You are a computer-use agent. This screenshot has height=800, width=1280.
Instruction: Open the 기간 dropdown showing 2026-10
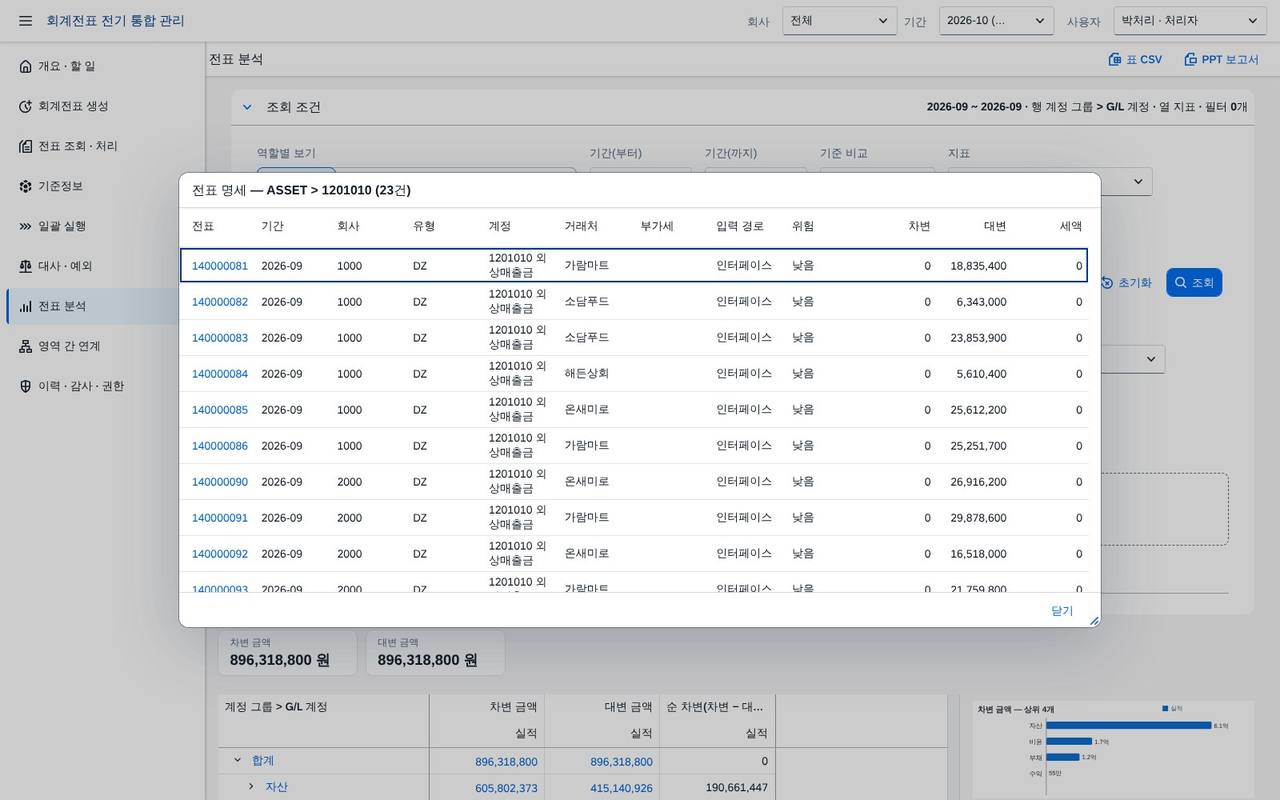click(x=996, y=21)
